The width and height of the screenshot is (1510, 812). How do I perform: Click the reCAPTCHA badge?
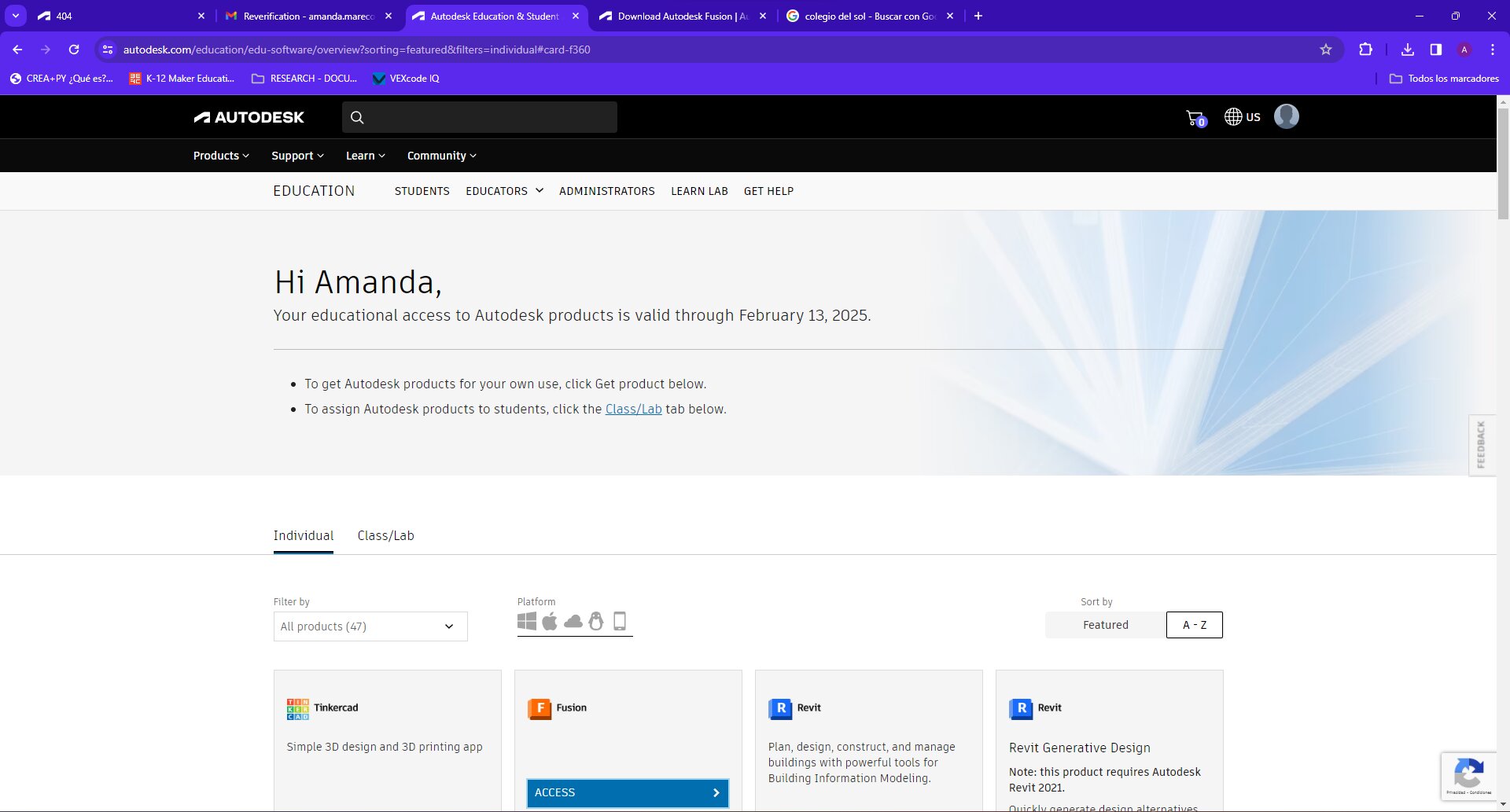[1468, 776]
